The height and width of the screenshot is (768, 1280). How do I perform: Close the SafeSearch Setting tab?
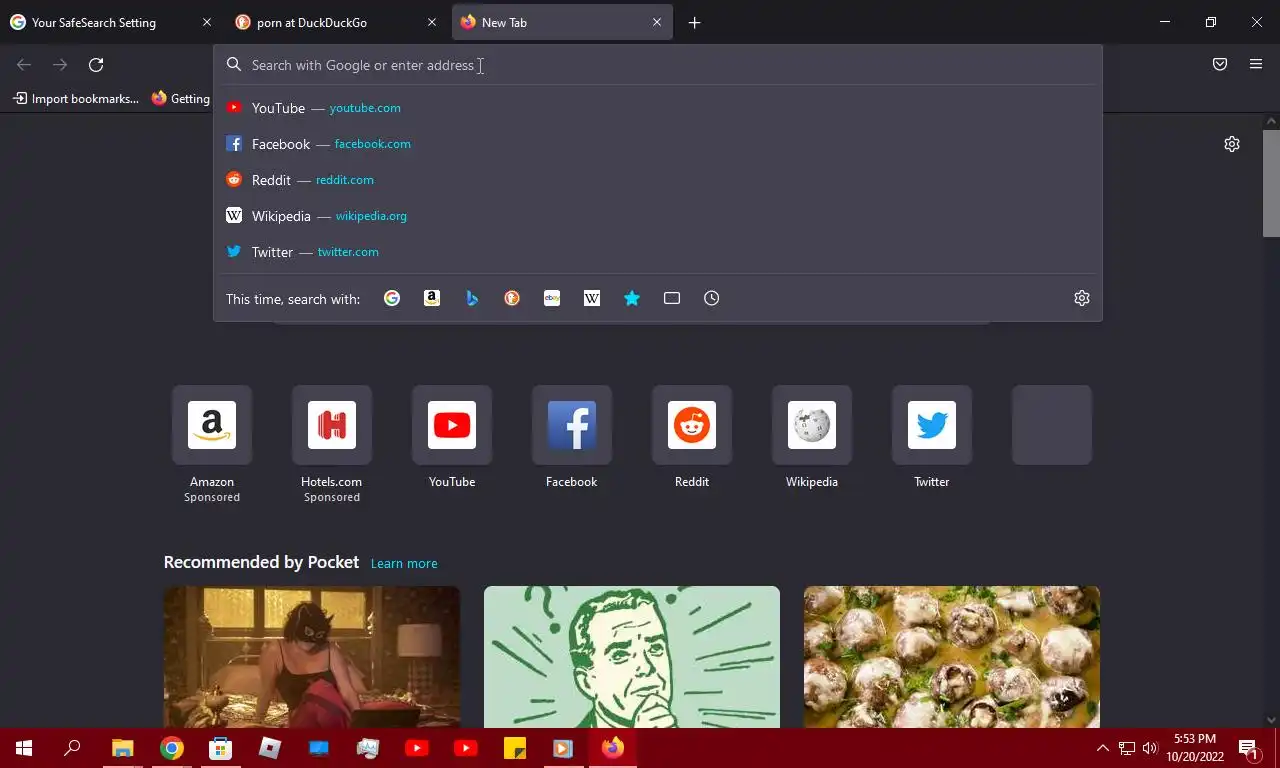pos(207,22)
